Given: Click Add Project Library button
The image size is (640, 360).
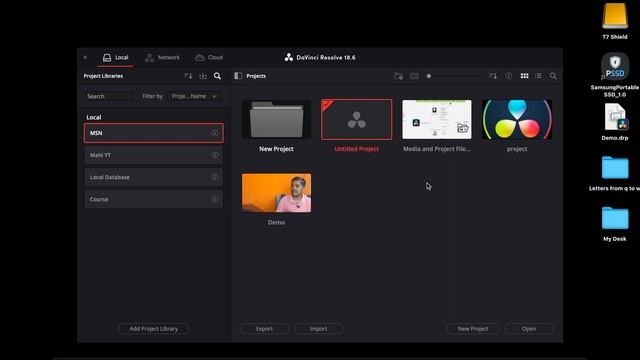Looking at the screenshot, I should (154, 329).
